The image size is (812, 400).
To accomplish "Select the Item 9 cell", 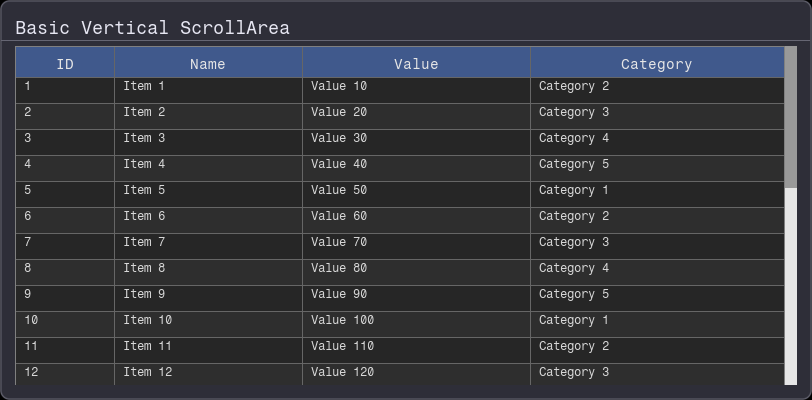I will pyautogui.click(x=208, y=295).
